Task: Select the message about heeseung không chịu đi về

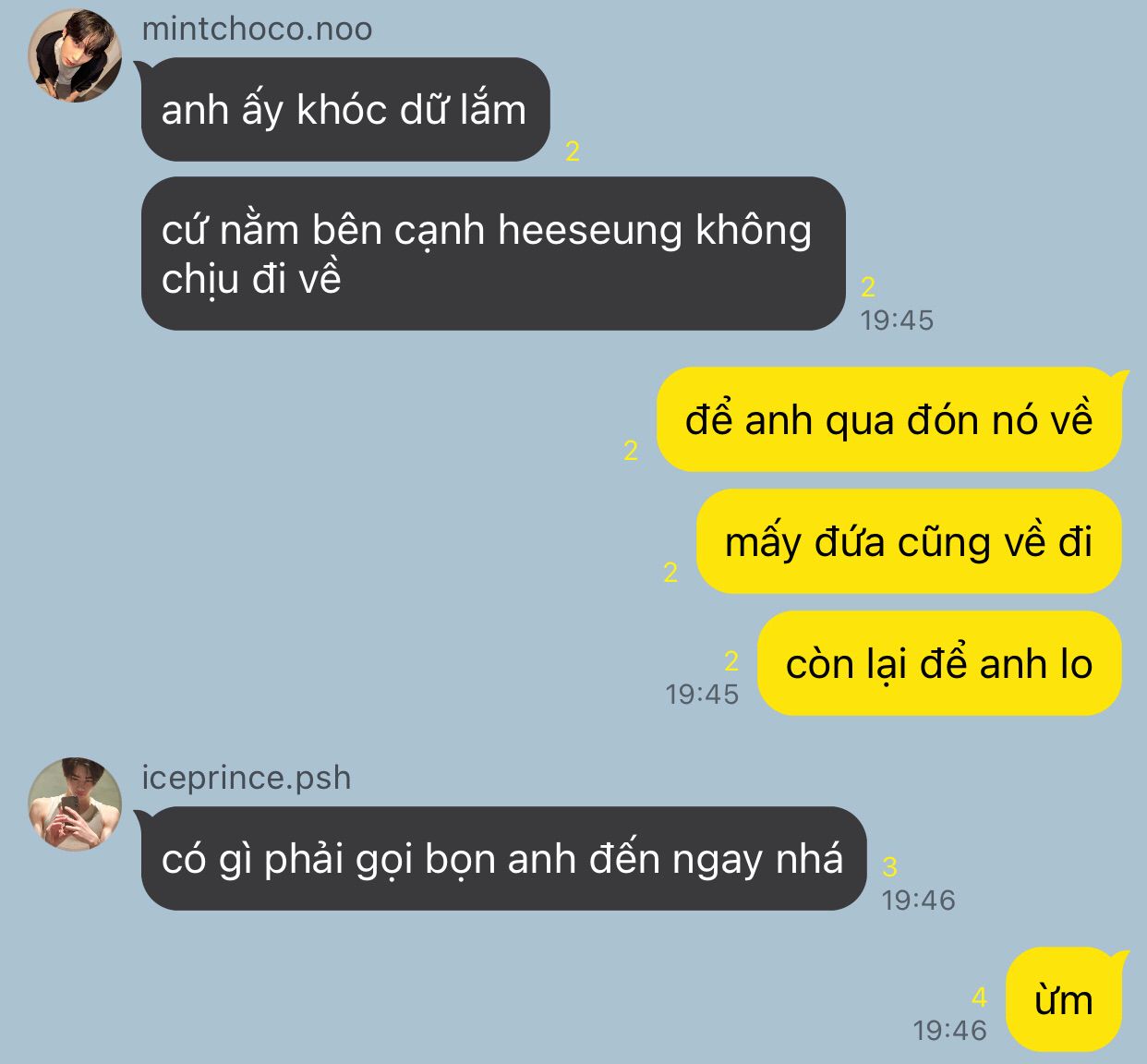Action: (492, 253)
